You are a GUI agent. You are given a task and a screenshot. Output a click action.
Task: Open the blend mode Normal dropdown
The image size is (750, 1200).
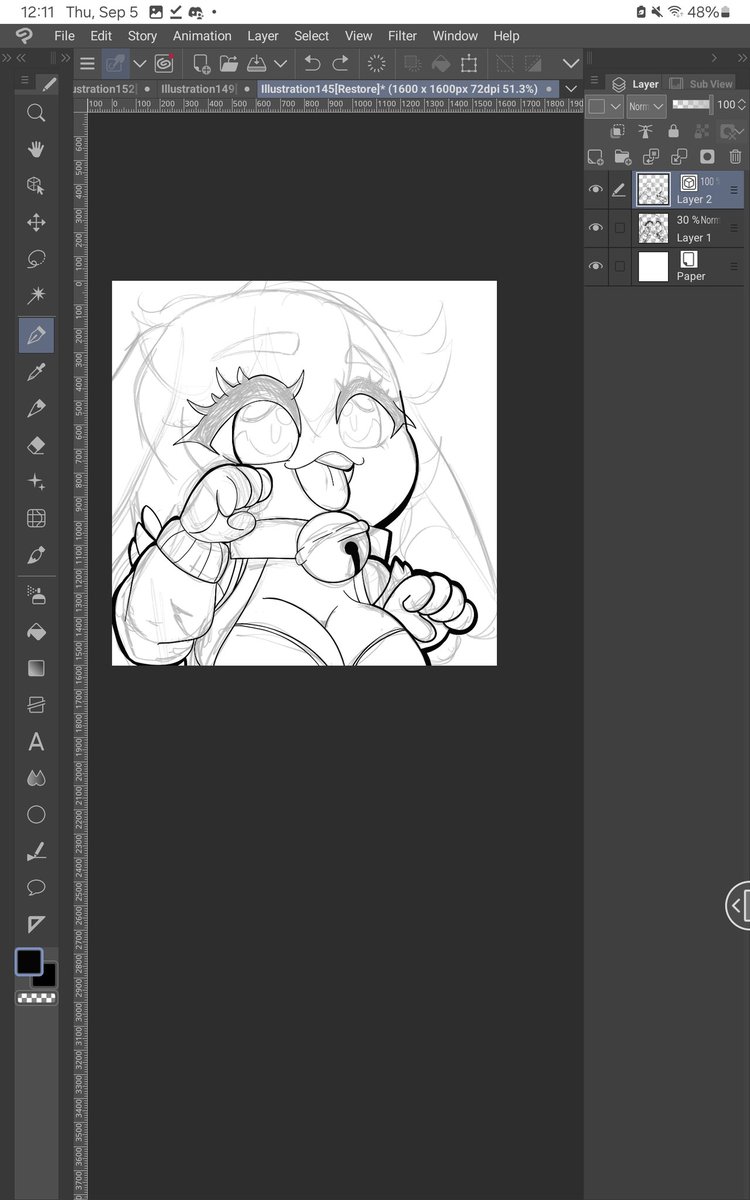[x=647, y=106]
